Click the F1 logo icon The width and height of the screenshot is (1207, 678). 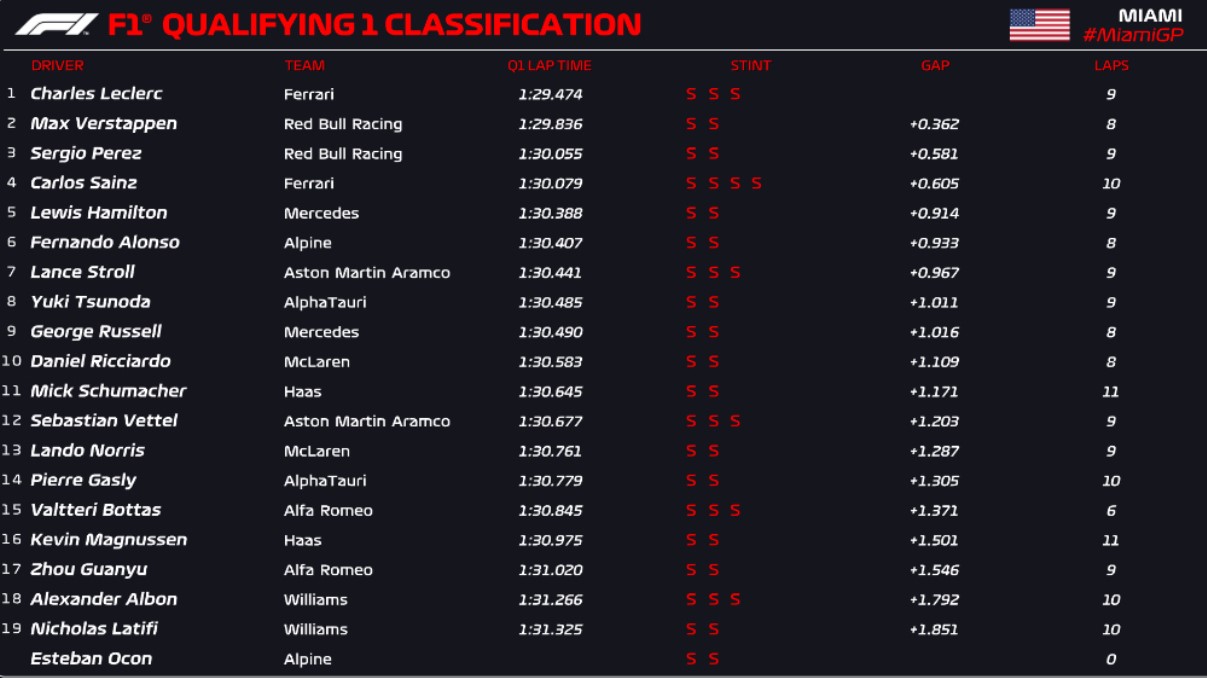56,24
